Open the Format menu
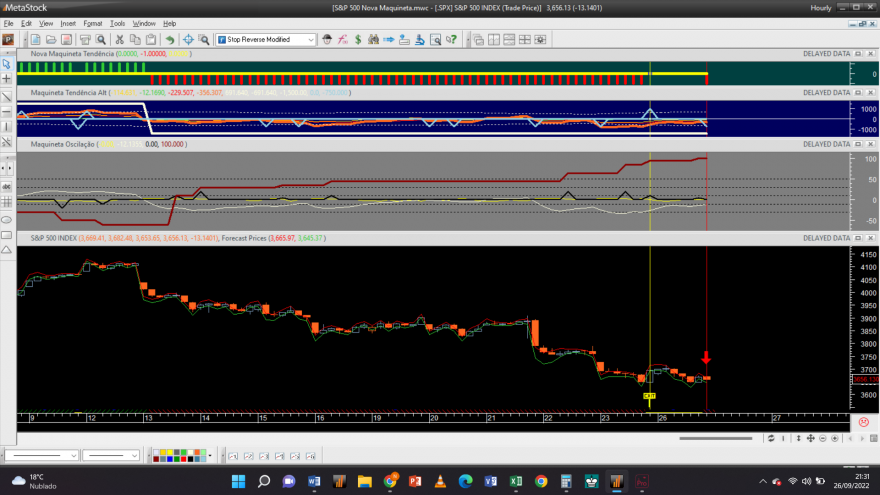880x495 pixels. coord(93,24)
